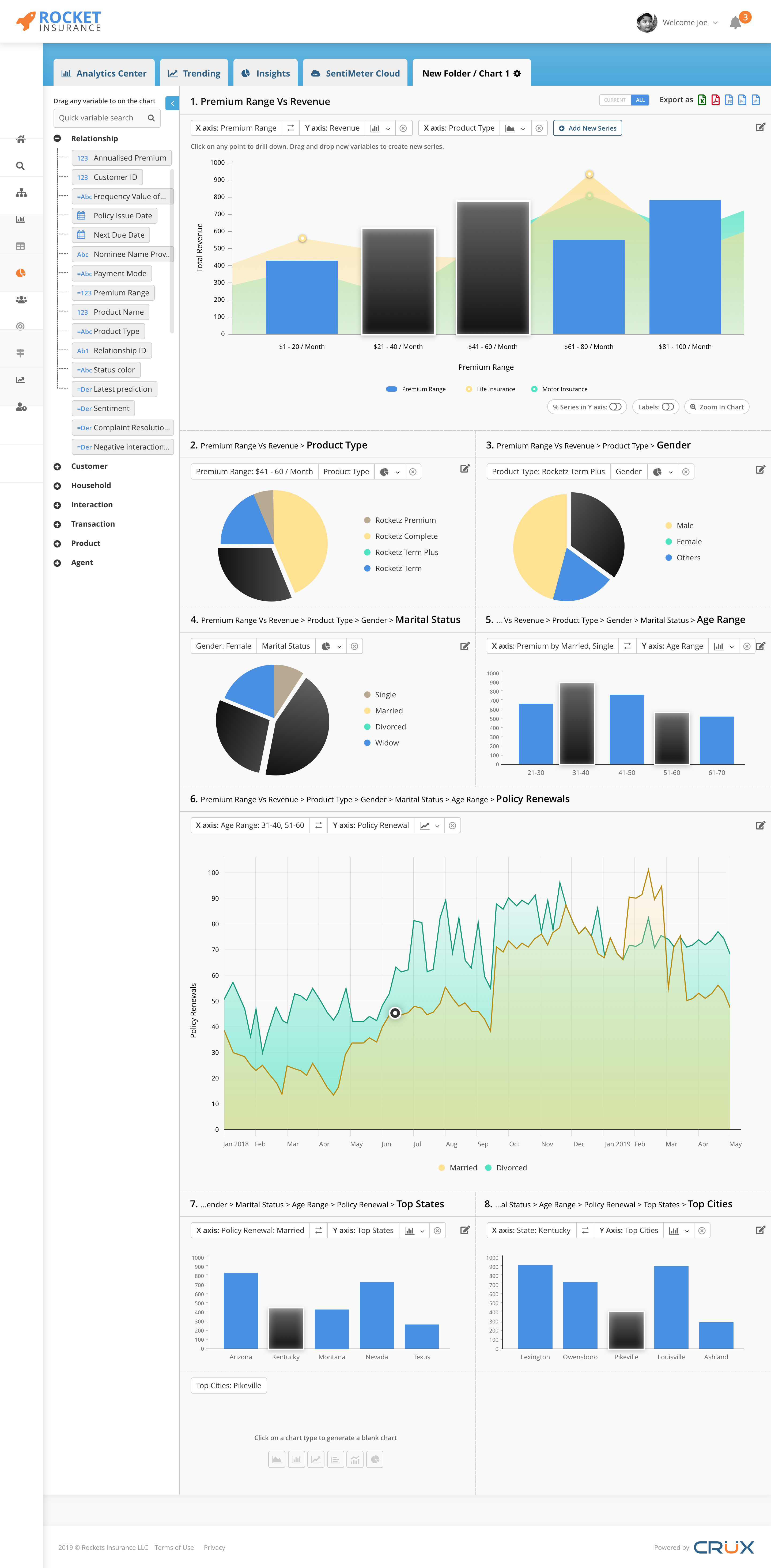
Task: Swap X and Y axes in chart 1
Action: (x=290, y=128)
